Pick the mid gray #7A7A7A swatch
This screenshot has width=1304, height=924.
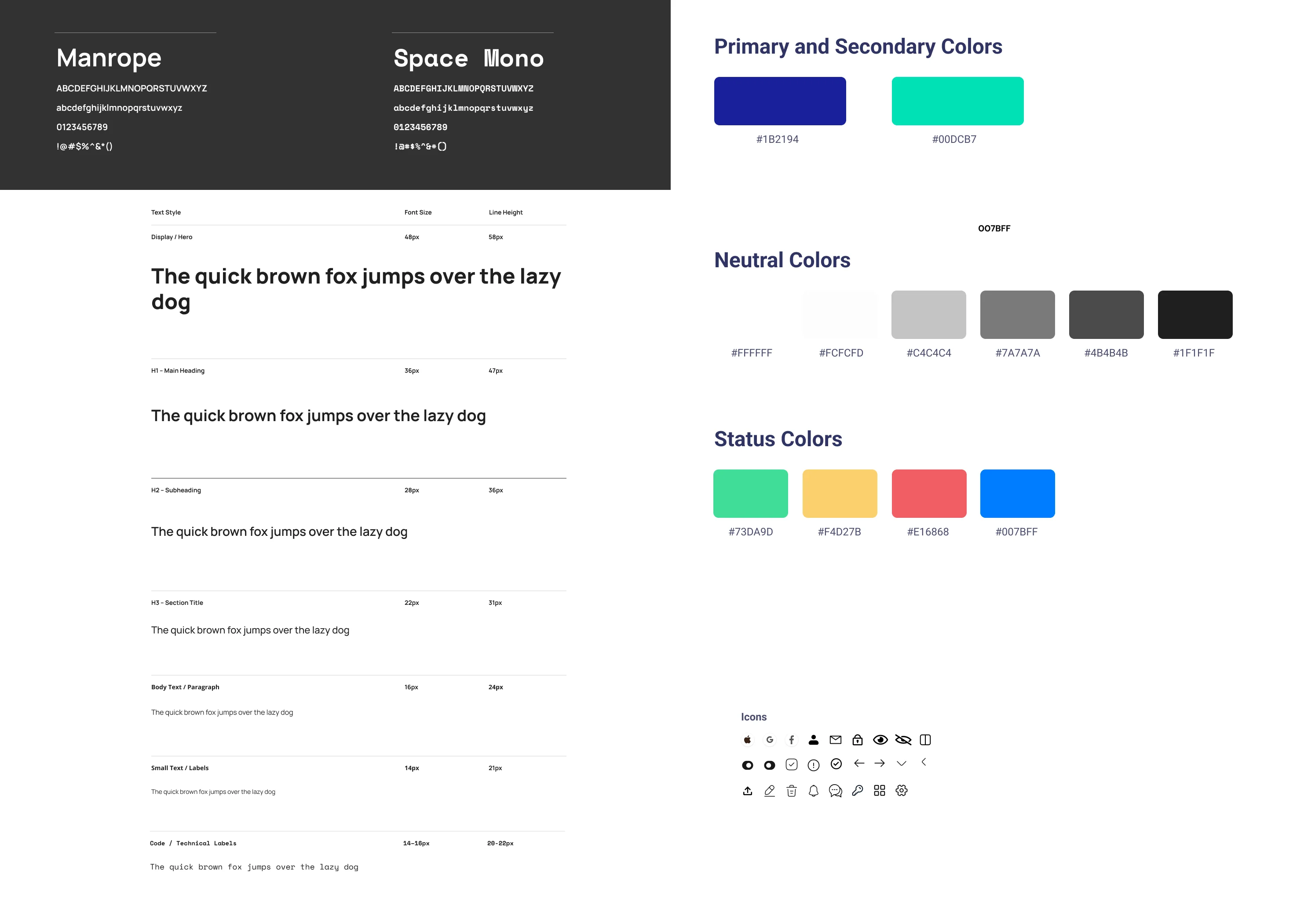click(x=1017, y=315)
